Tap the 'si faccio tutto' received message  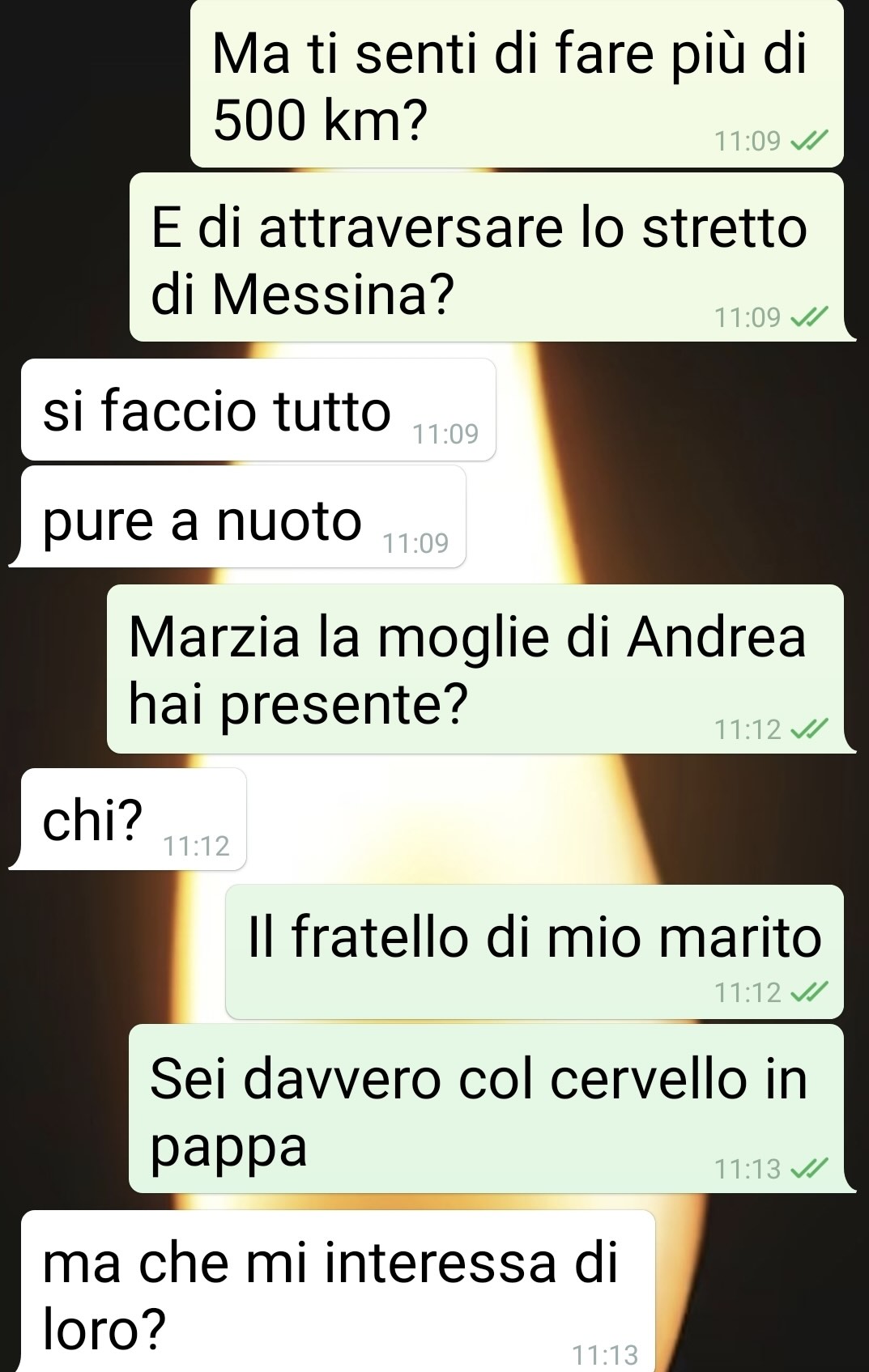pos(258,410)
